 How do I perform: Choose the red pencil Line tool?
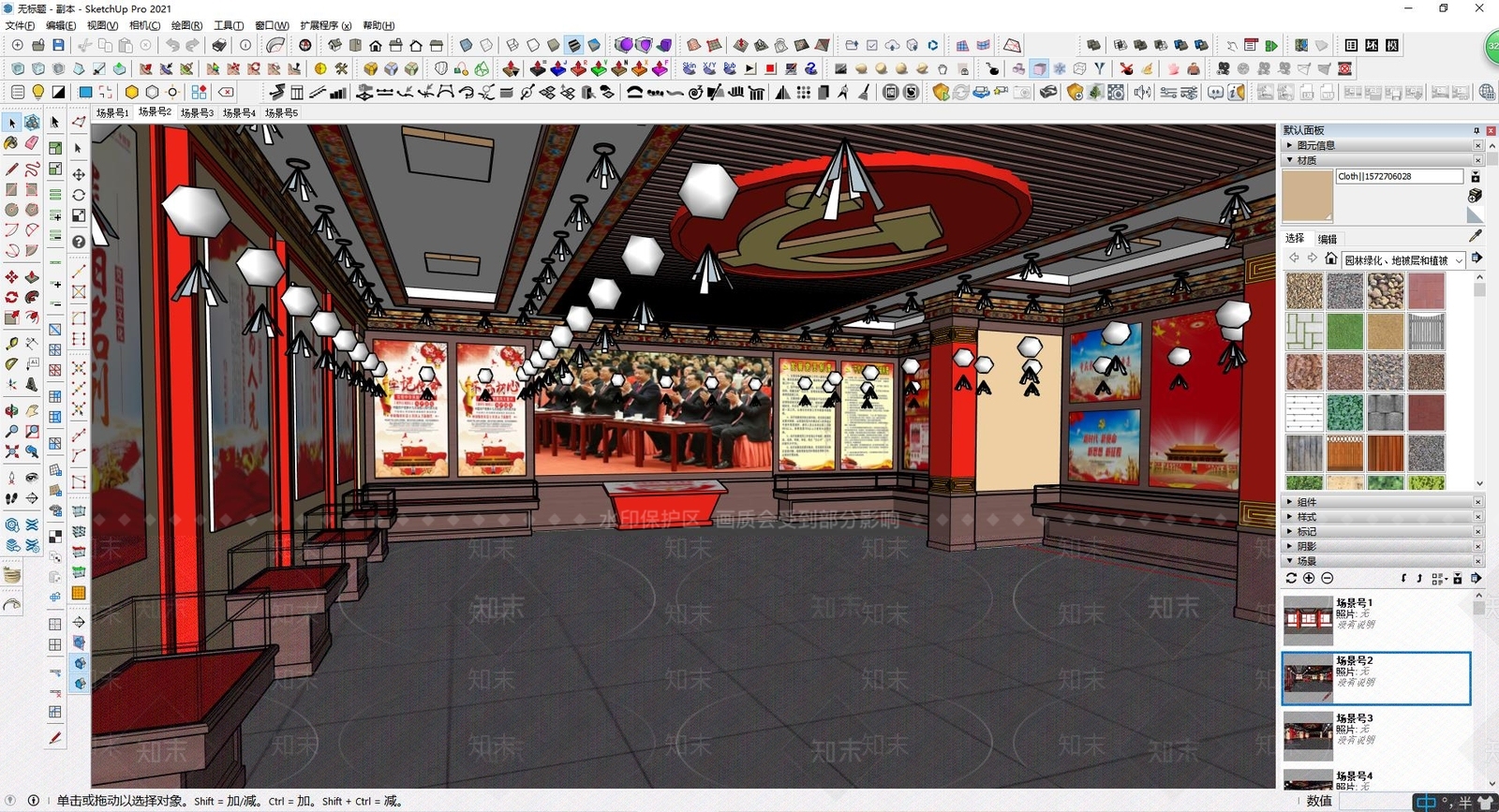(11, 170)
